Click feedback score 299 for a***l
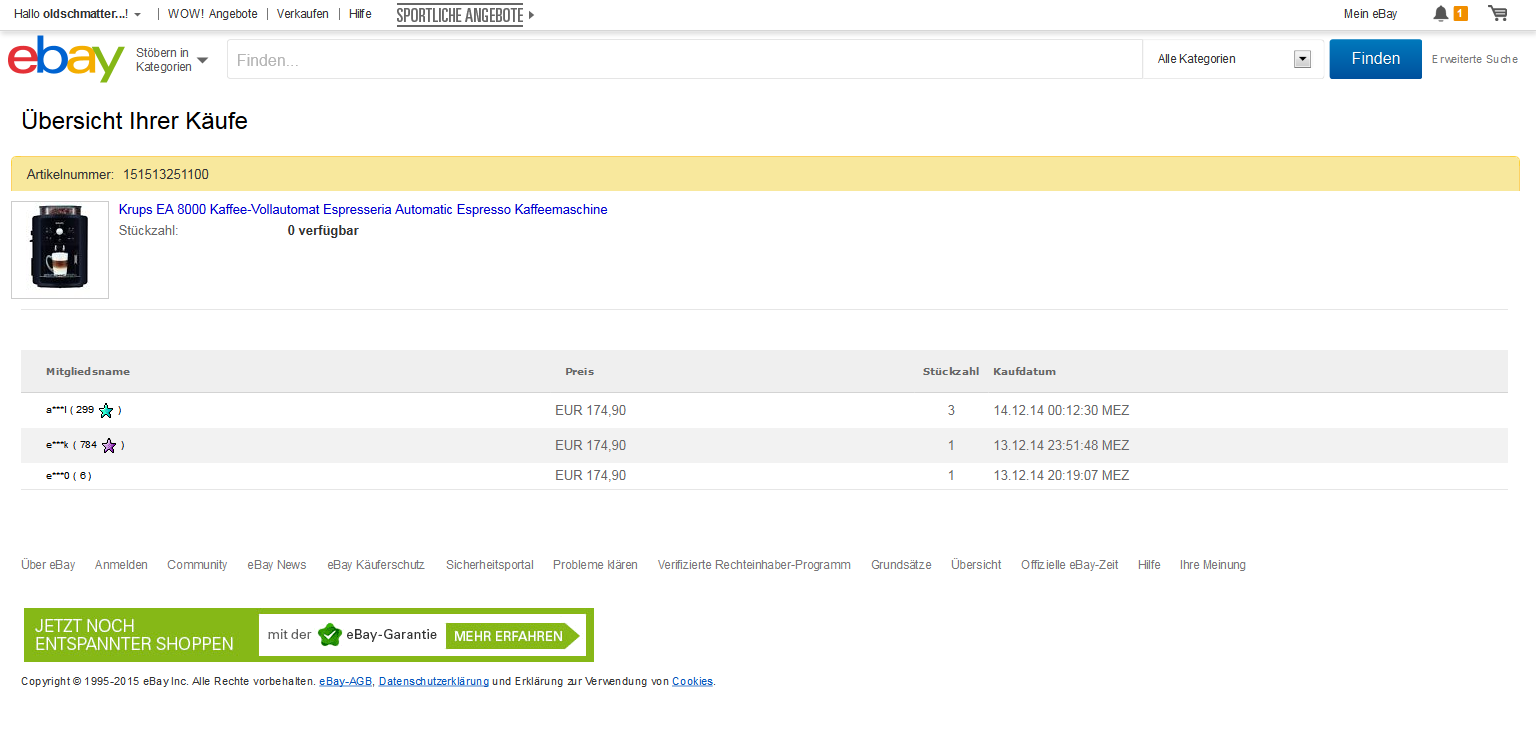This screenshot has width=1536, height=755. click(x=85, y=410)
